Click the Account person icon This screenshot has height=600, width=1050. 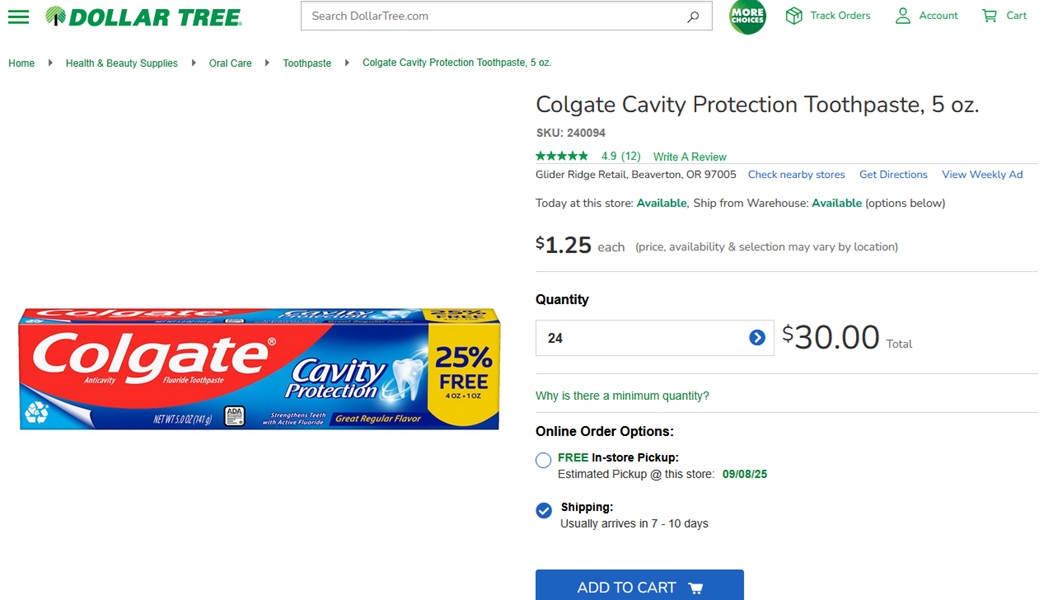click(x=903, y=16)
